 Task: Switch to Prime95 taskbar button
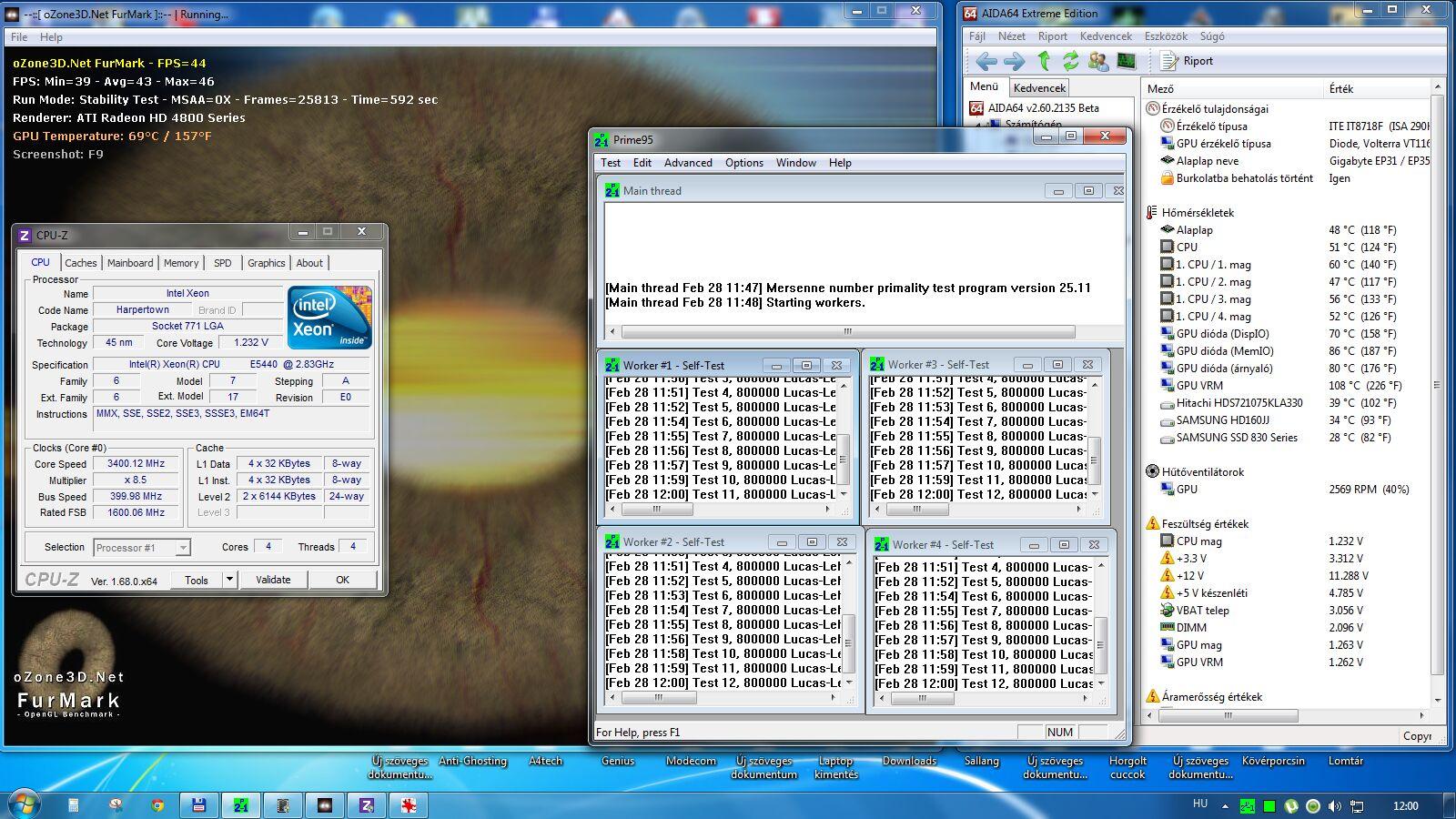click(241, 805)
